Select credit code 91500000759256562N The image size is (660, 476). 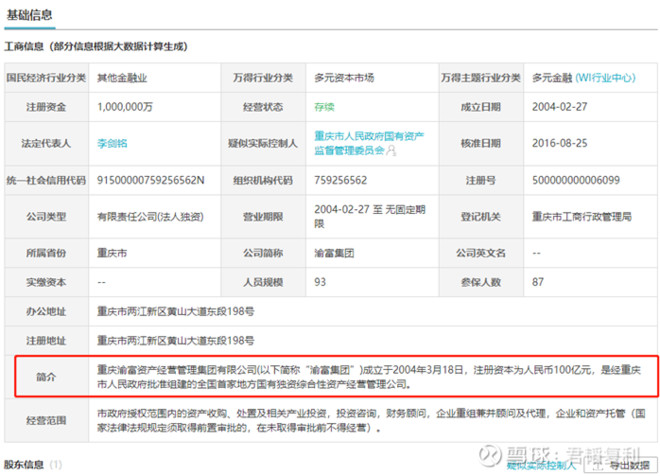[x=151, y=181]
